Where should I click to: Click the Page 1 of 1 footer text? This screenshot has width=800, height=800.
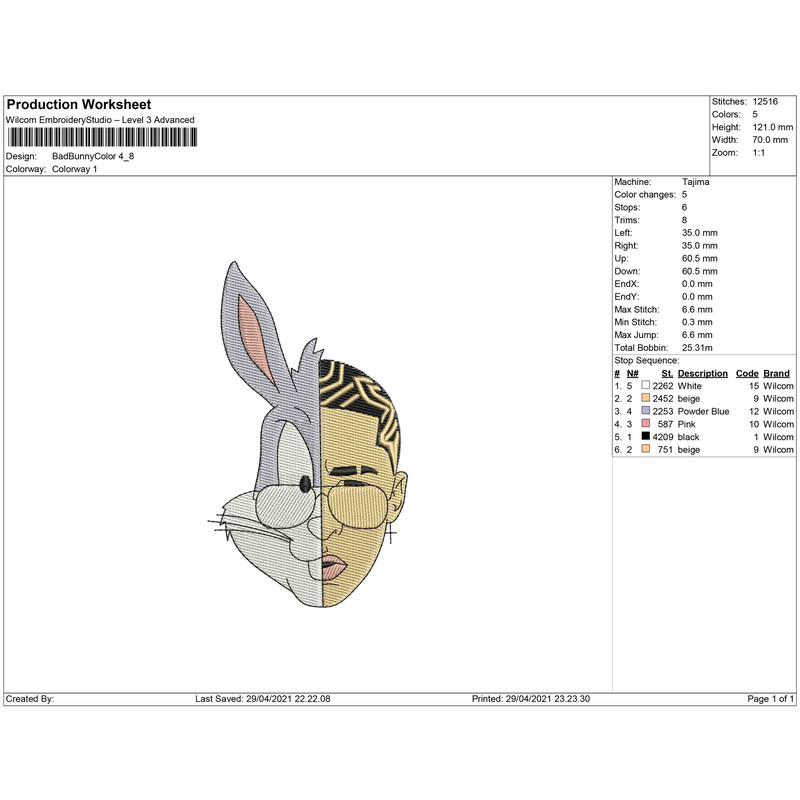770,699
